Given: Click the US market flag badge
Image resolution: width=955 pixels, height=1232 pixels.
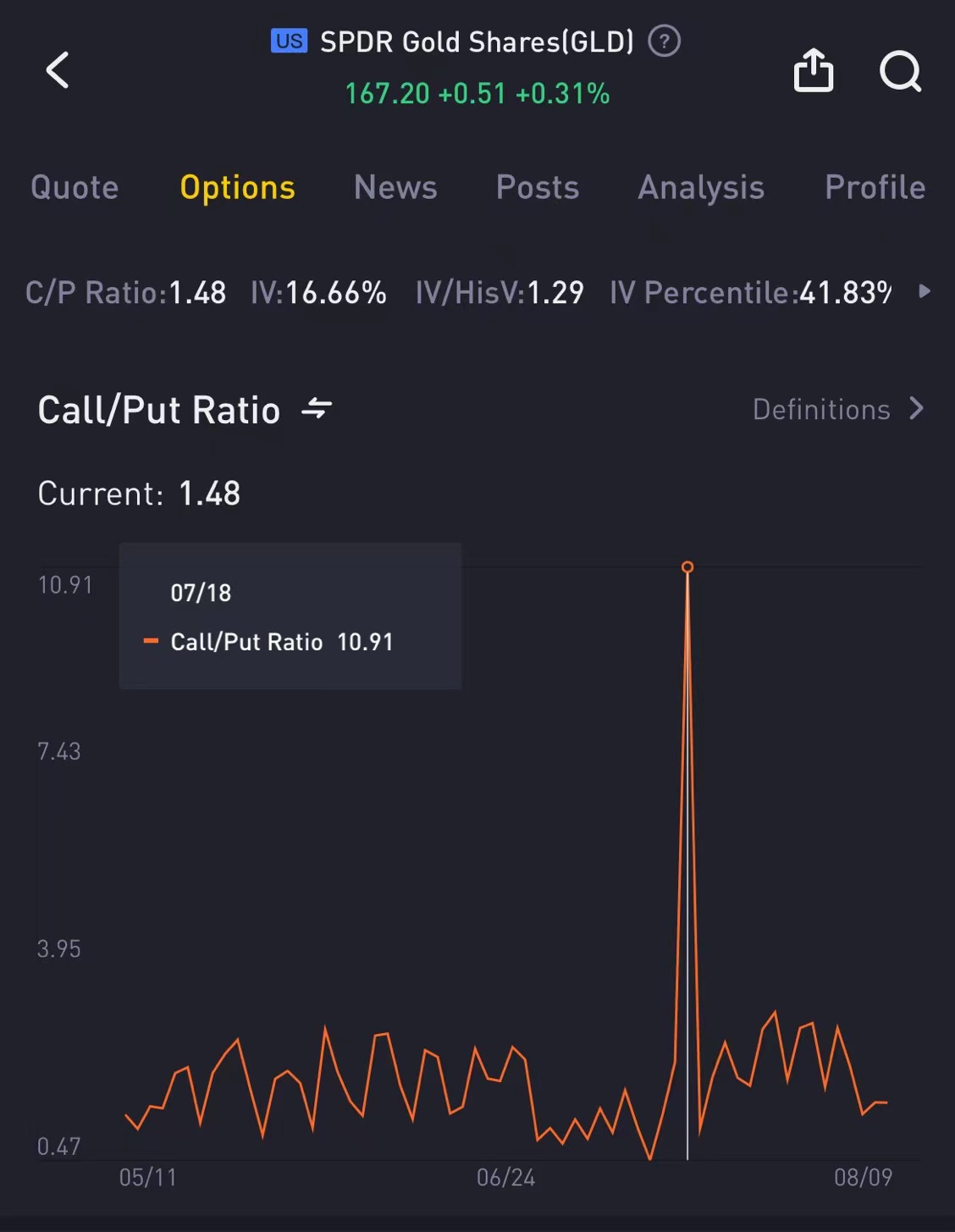Looking at the screenshot, I should coord(289,41).
